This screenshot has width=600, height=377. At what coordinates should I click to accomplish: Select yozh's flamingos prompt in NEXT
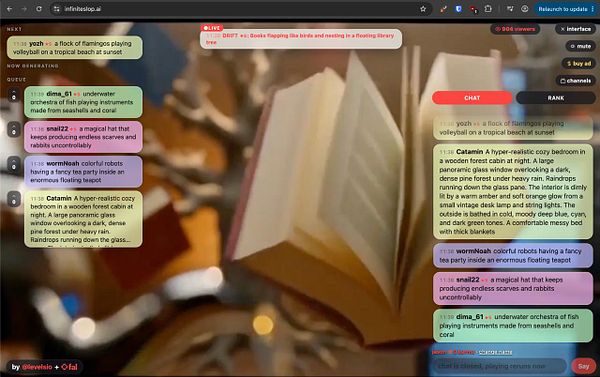point(75,48)
